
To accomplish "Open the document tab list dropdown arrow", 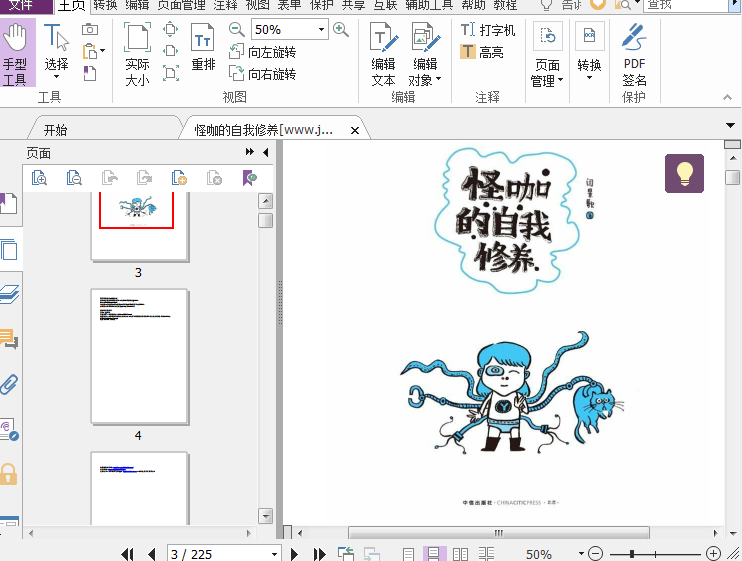I will tap(730, 125).
